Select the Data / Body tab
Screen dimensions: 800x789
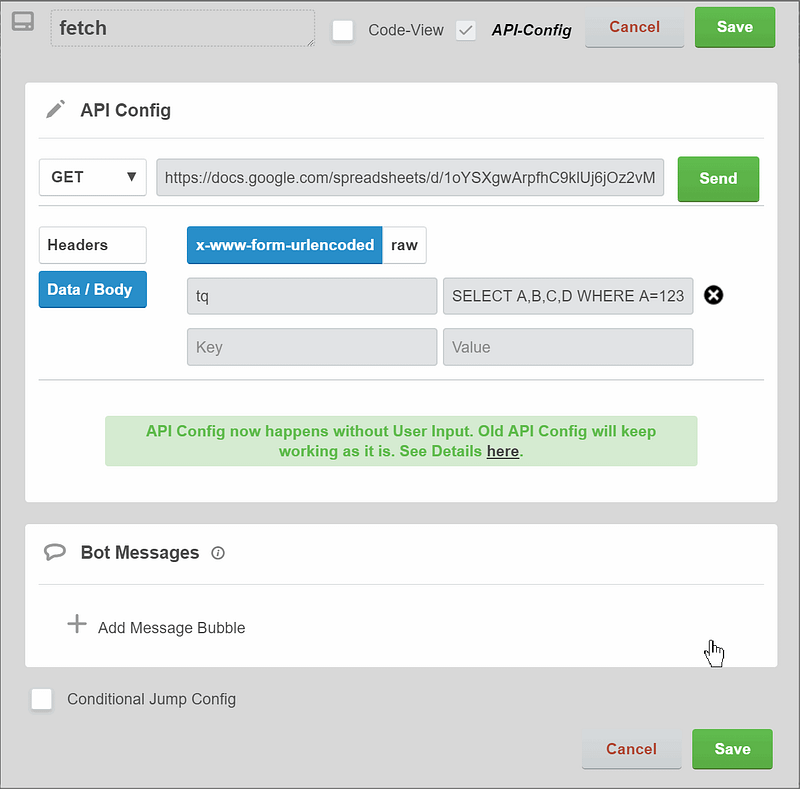click(x=93, y=289)
